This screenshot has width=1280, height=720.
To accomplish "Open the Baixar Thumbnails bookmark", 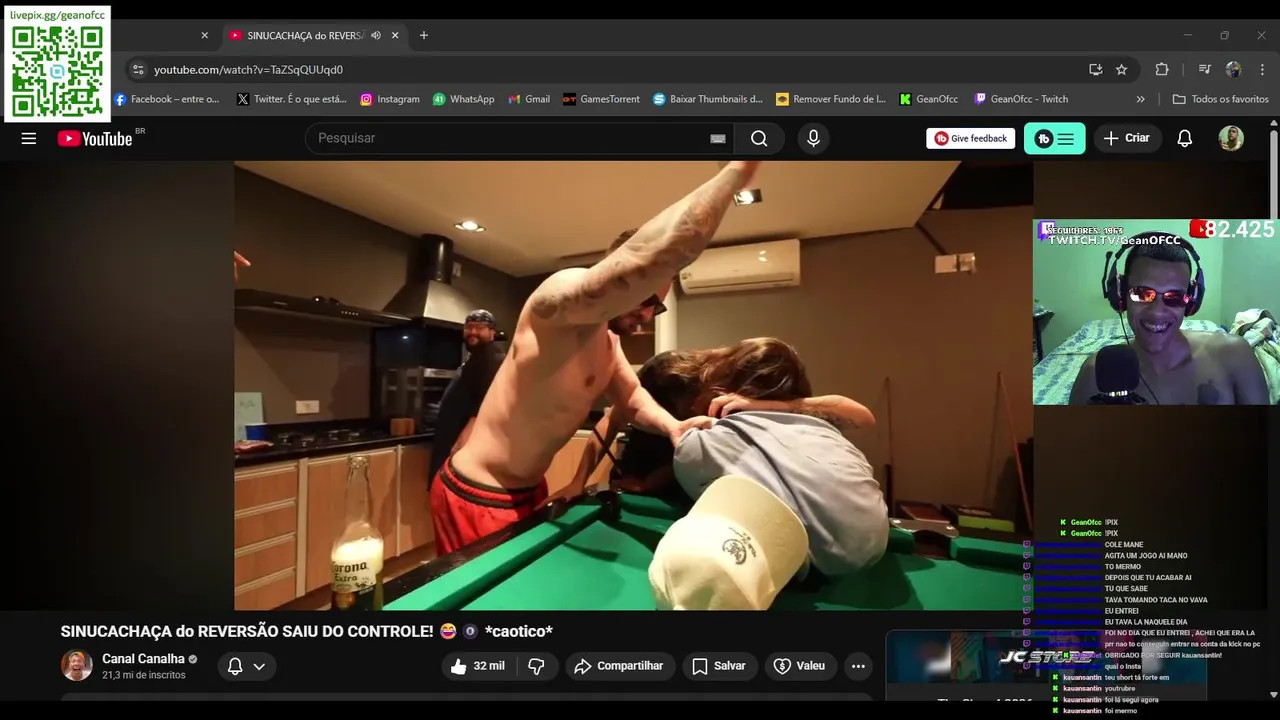I will (708, 99).
